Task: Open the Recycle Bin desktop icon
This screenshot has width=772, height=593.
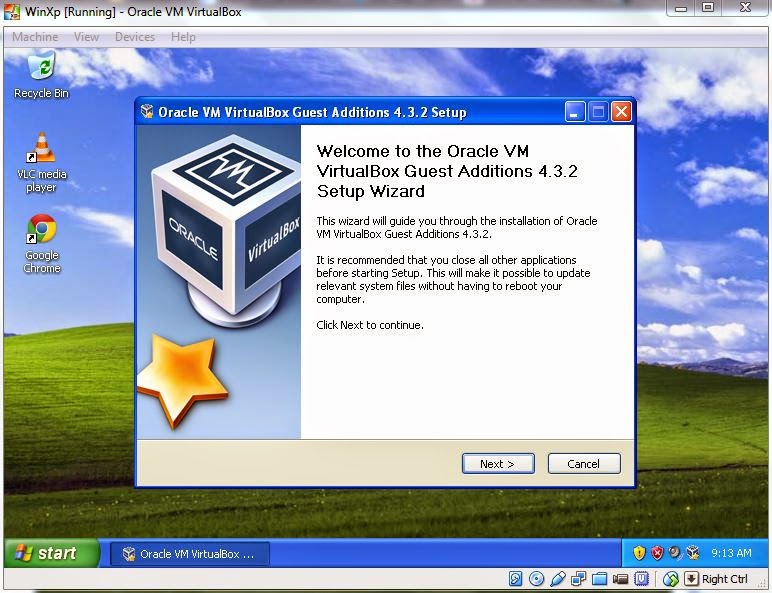Action: (x=41, y=75)
